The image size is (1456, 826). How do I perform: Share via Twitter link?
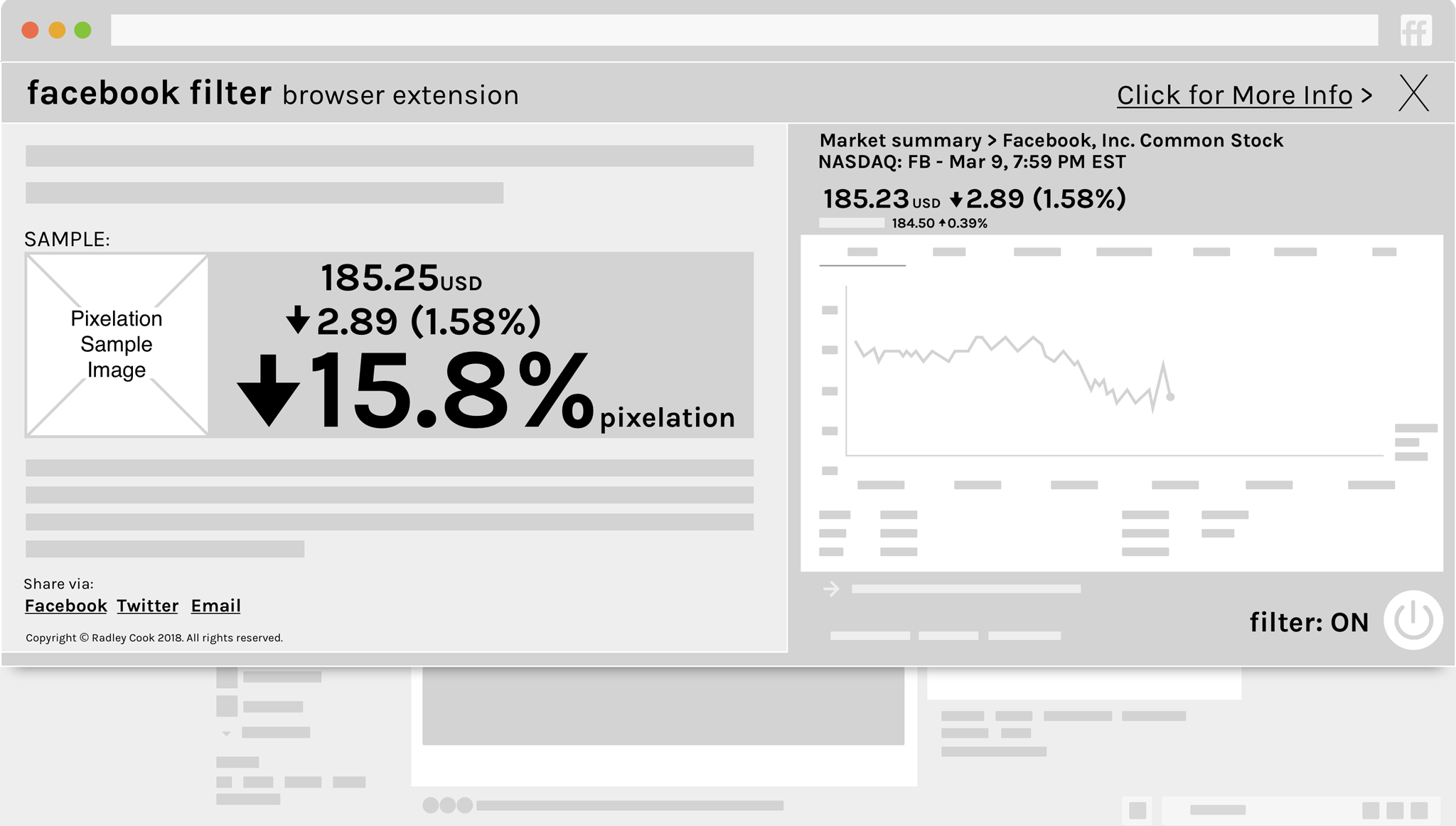(147, 606)
